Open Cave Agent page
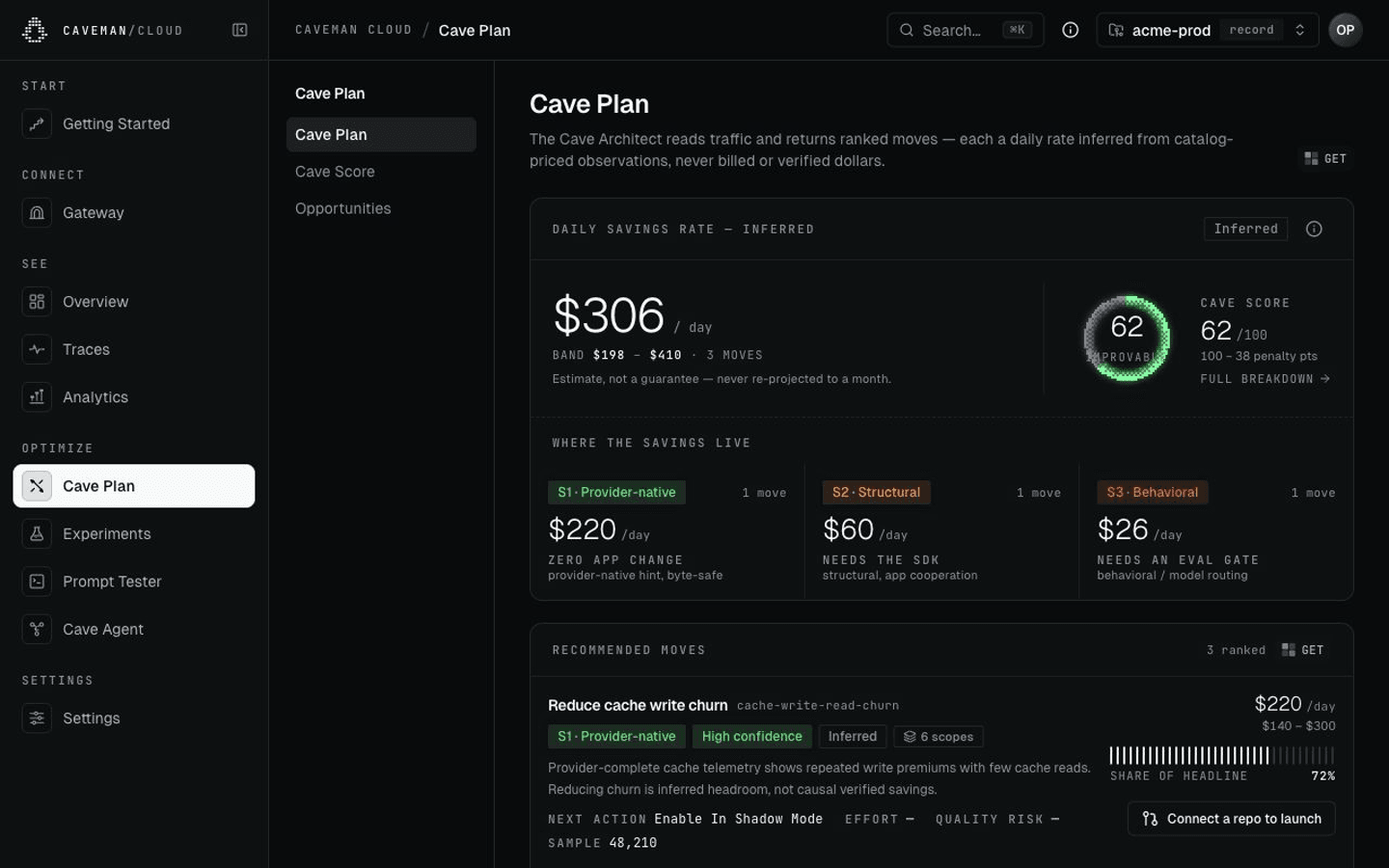1389x868 pixels. pyautogui.click(x=134, y=629)
